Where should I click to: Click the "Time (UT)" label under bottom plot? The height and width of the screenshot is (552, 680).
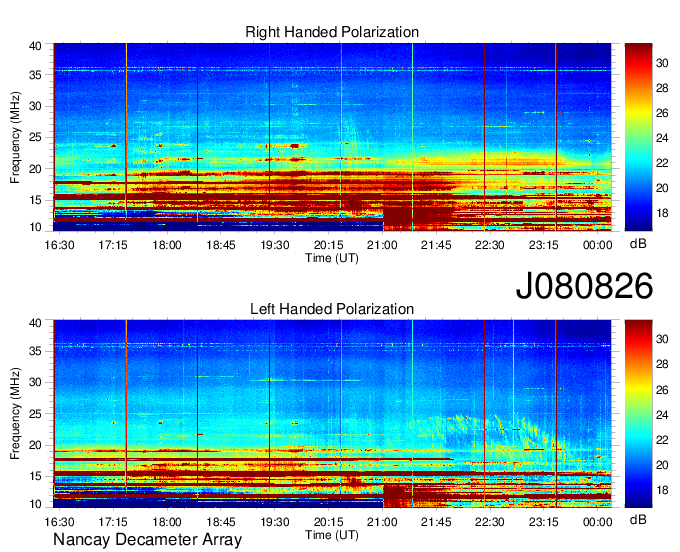[x=332, y=535]
